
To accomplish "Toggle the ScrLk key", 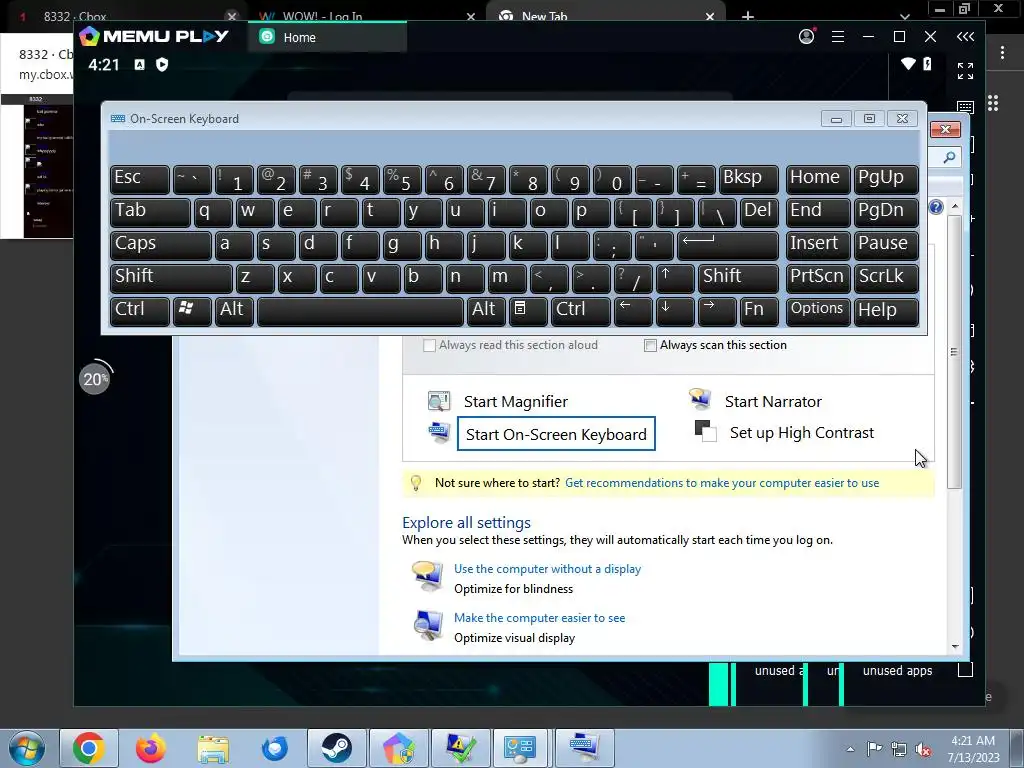I will 886,278.
